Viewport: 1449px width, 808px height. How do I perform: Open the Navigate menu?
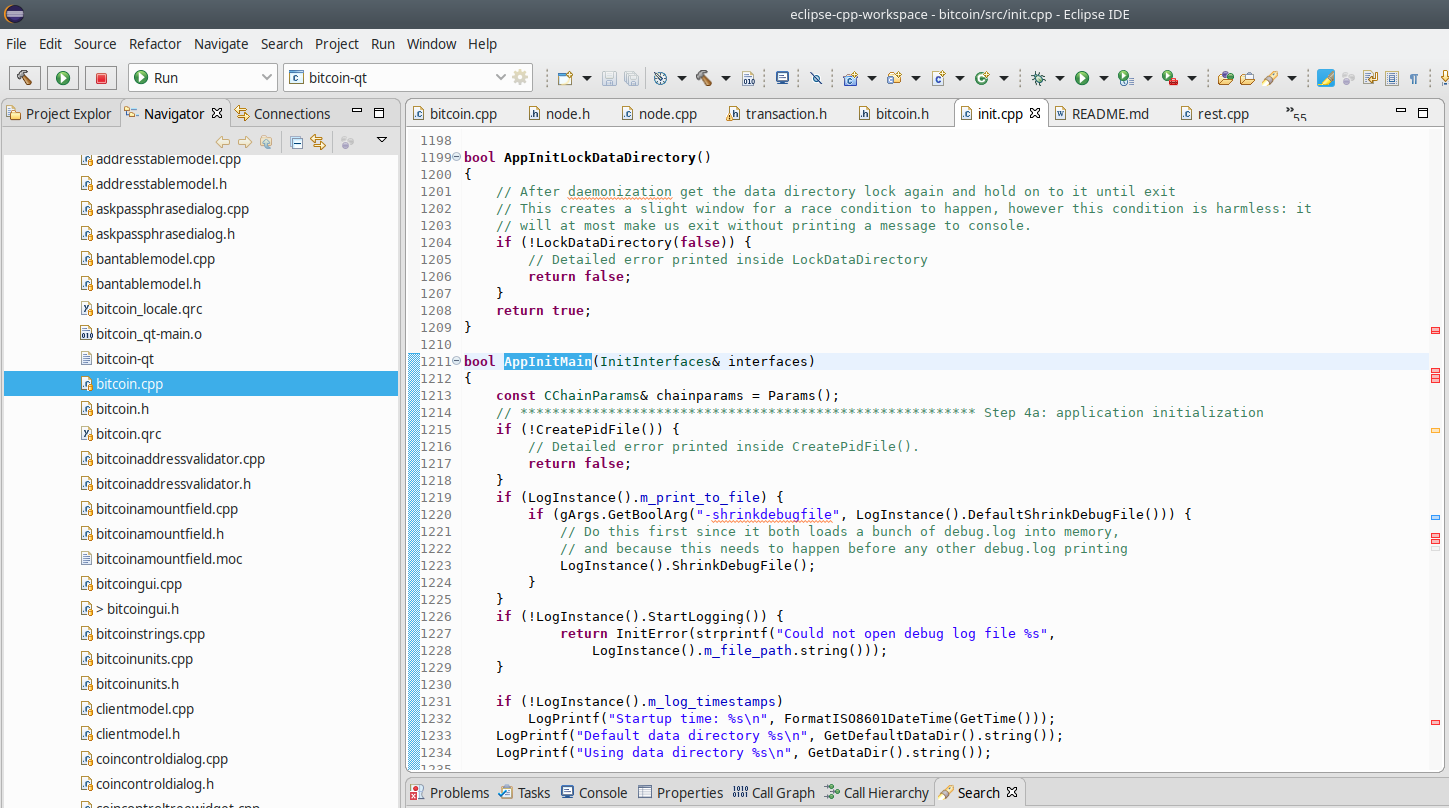221,44
